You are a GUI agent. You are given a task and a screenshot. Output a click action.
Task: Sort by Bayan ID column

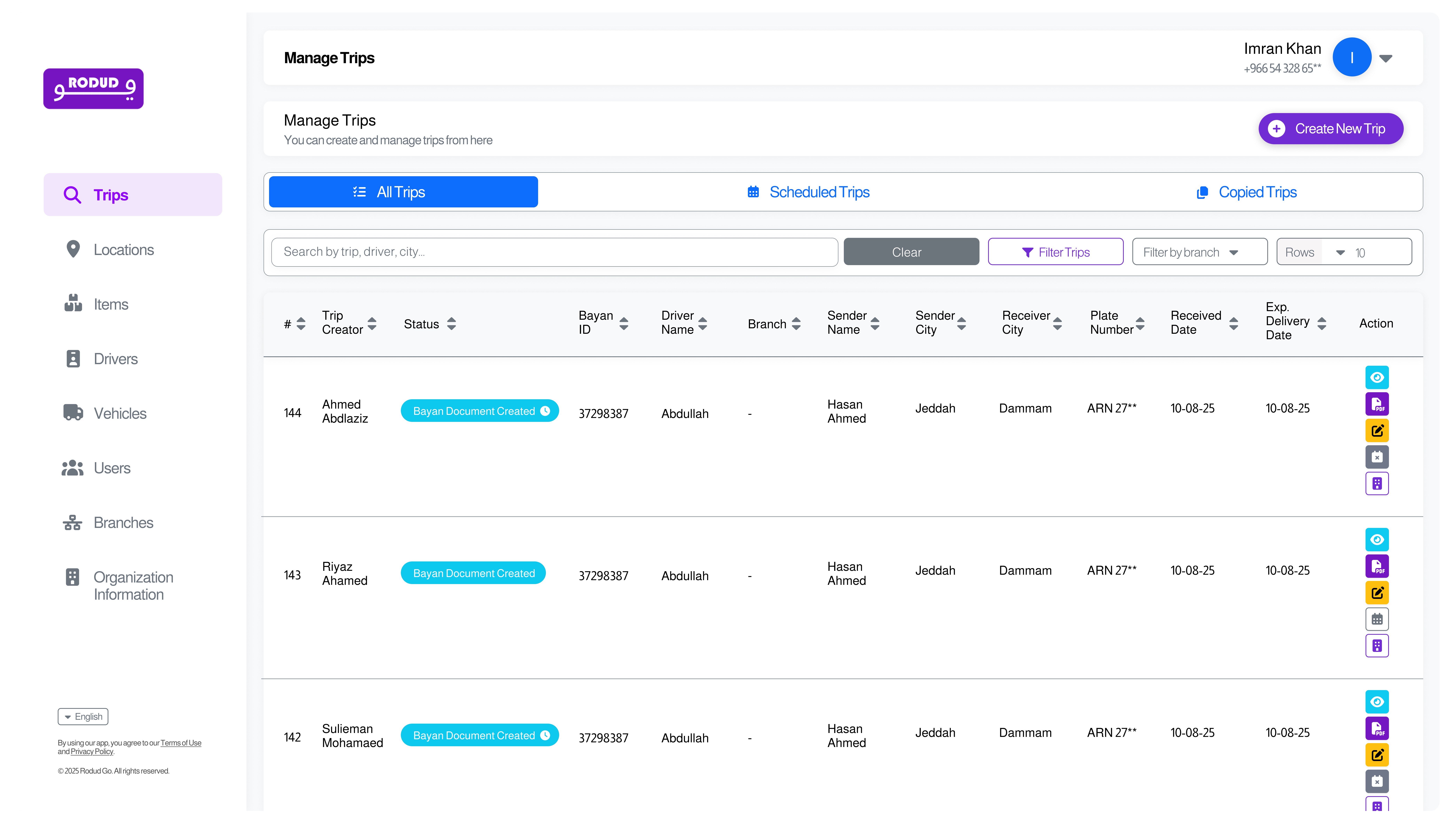pos(624,324)
